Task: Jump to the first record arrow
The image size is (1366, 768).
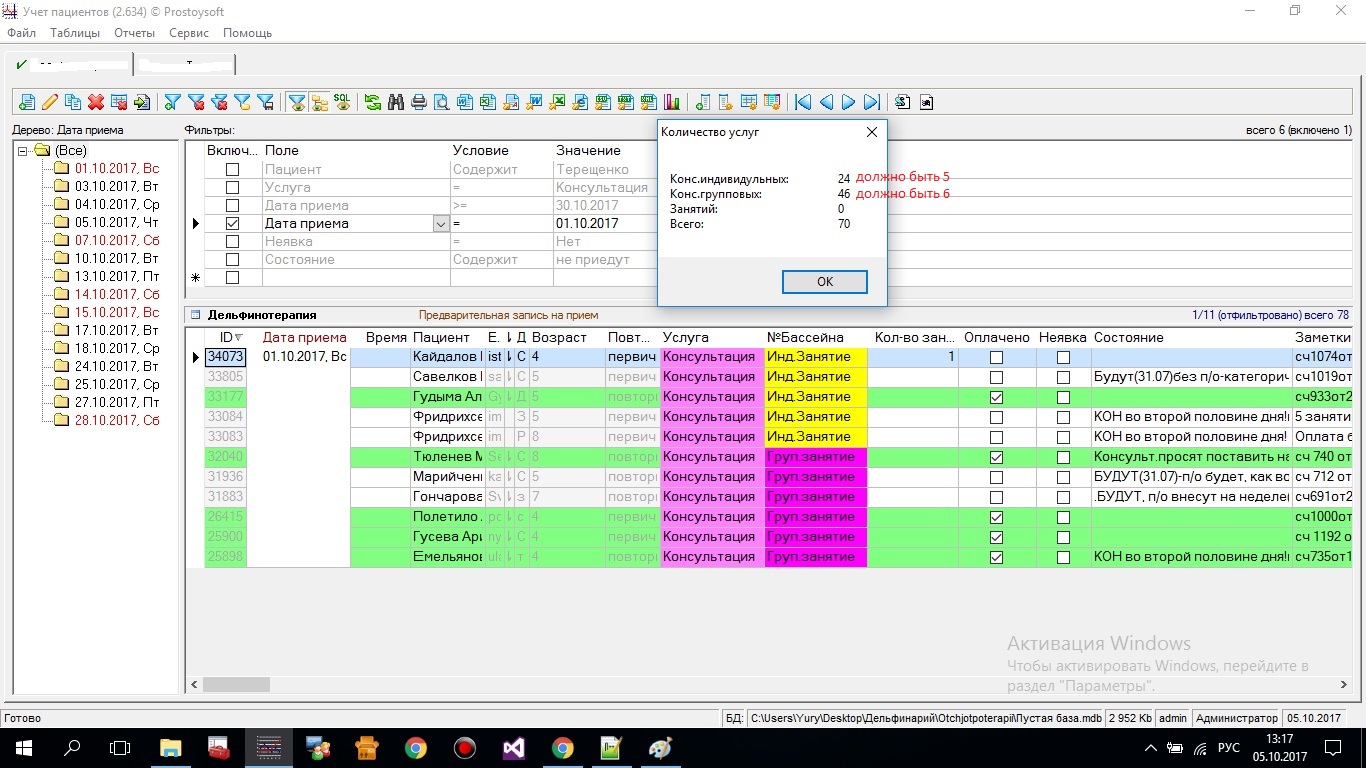Action: 803,102
